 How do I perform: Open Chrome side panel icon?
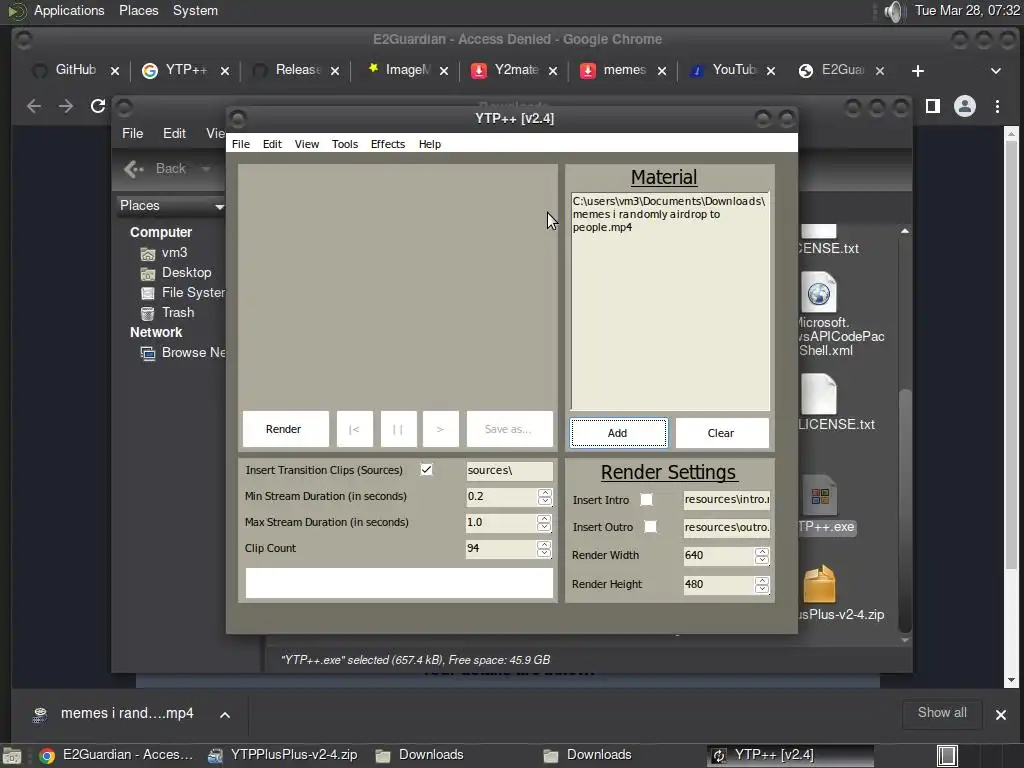[x=933, y=106]
